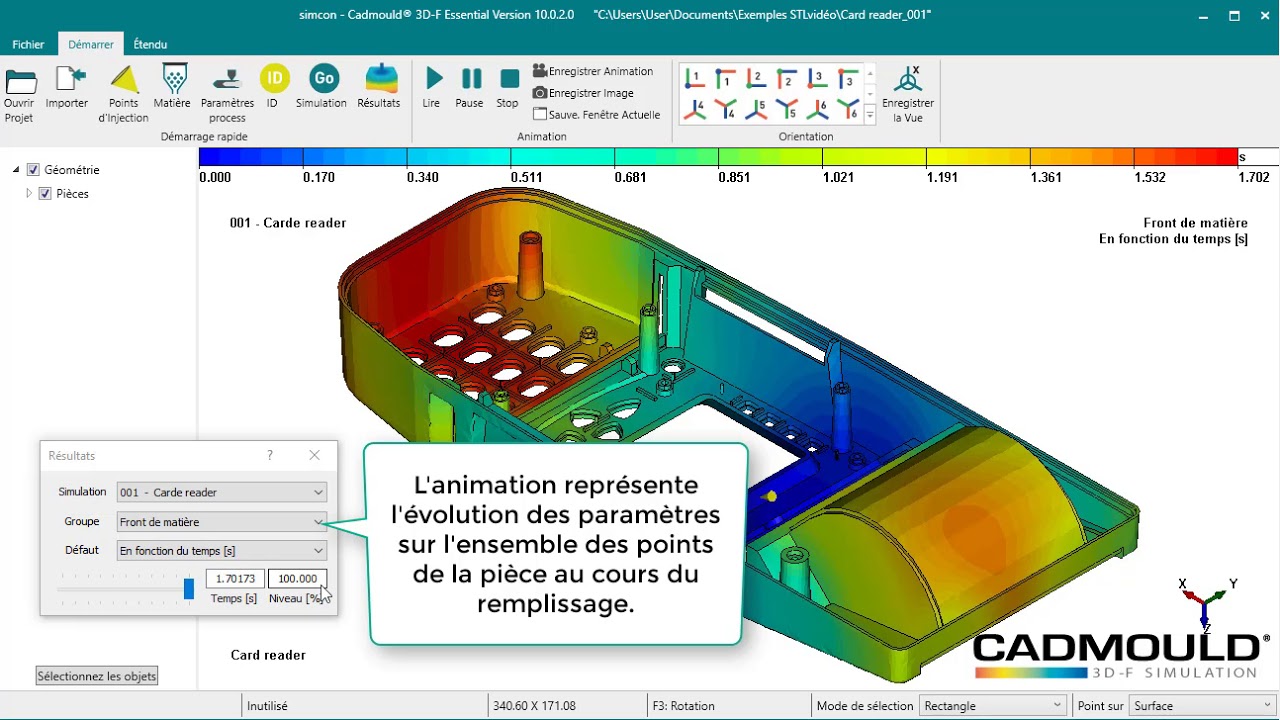Click the 340.60 X 171.08 status text
The width and height of the screenshot is (1280, 720).
(x=533, y=706)
